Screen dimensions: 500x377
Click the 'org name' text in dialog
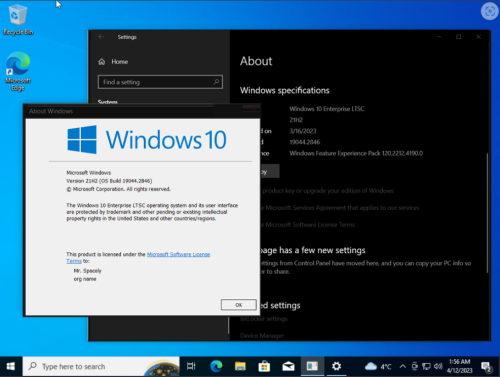(x=85, y=279)
